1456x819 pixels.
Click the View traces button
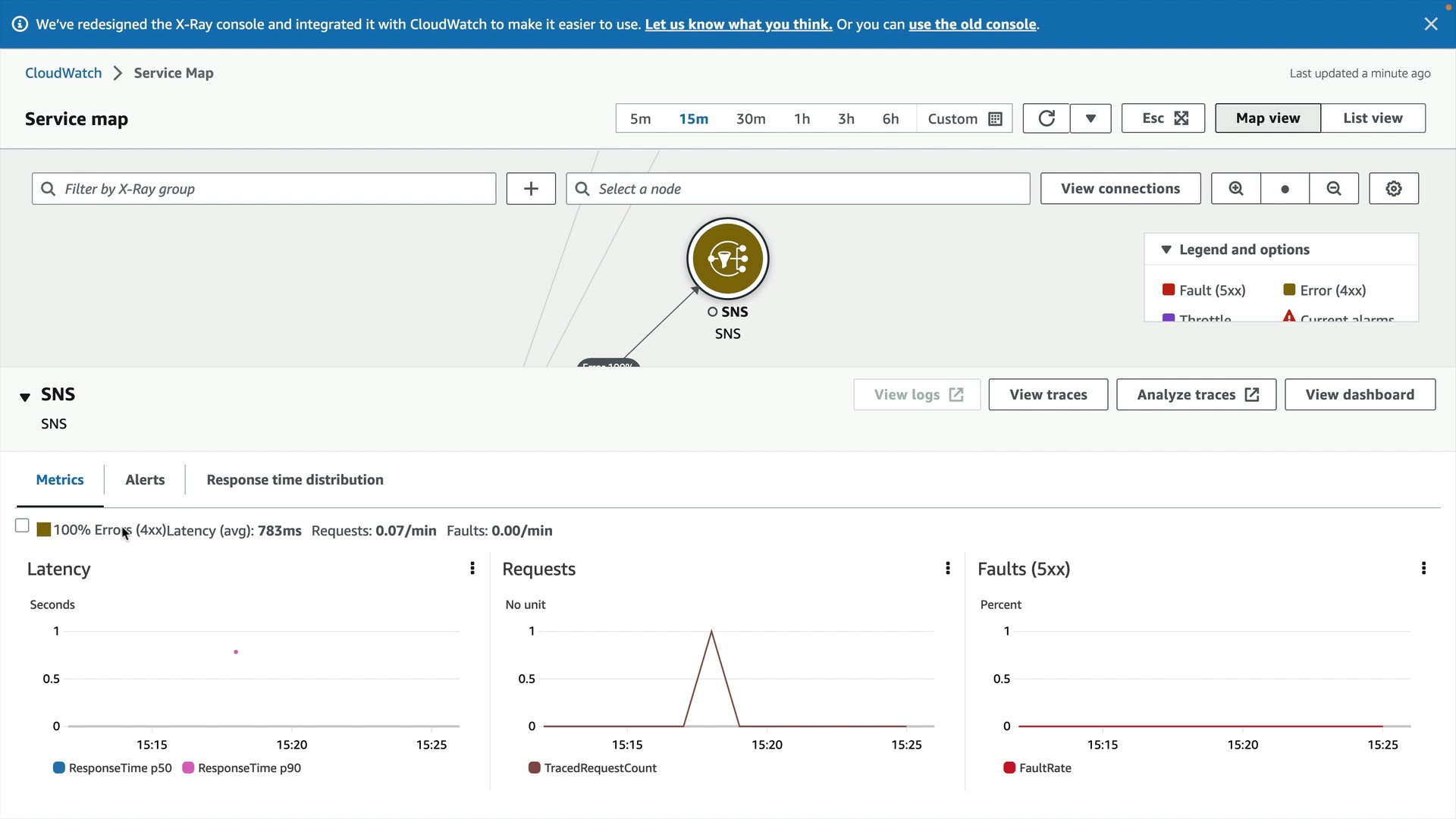point(1047,395)
